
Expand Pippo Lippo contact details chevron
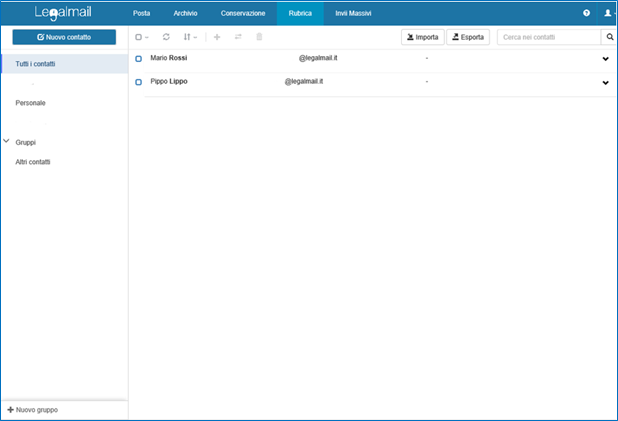tap(605, 82)
